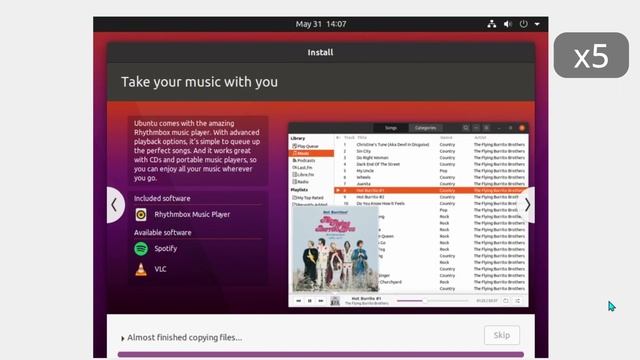640x360 pixels.
Task: Click the VLC cone icon
Action: pos(141,269)
